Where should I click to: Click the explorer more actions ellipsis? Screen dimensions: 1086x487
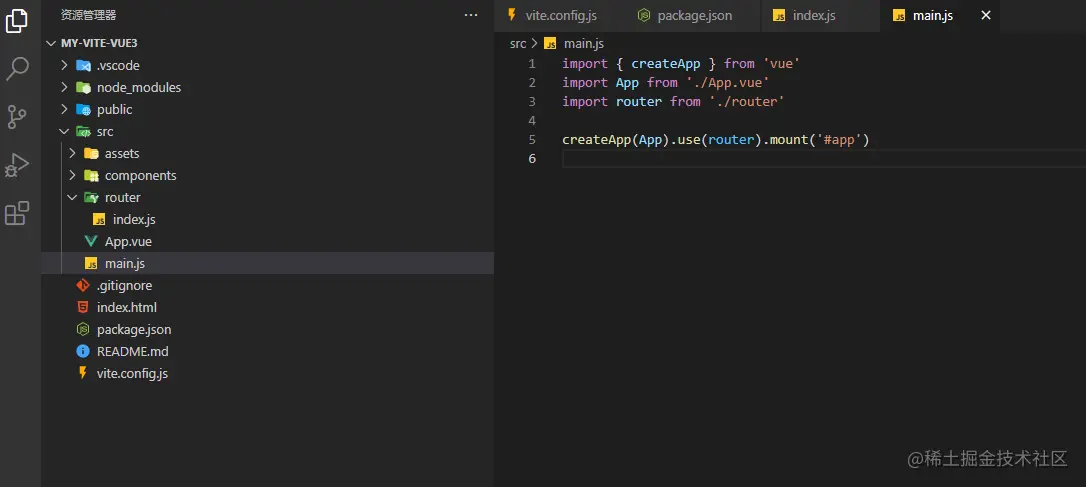471,15
